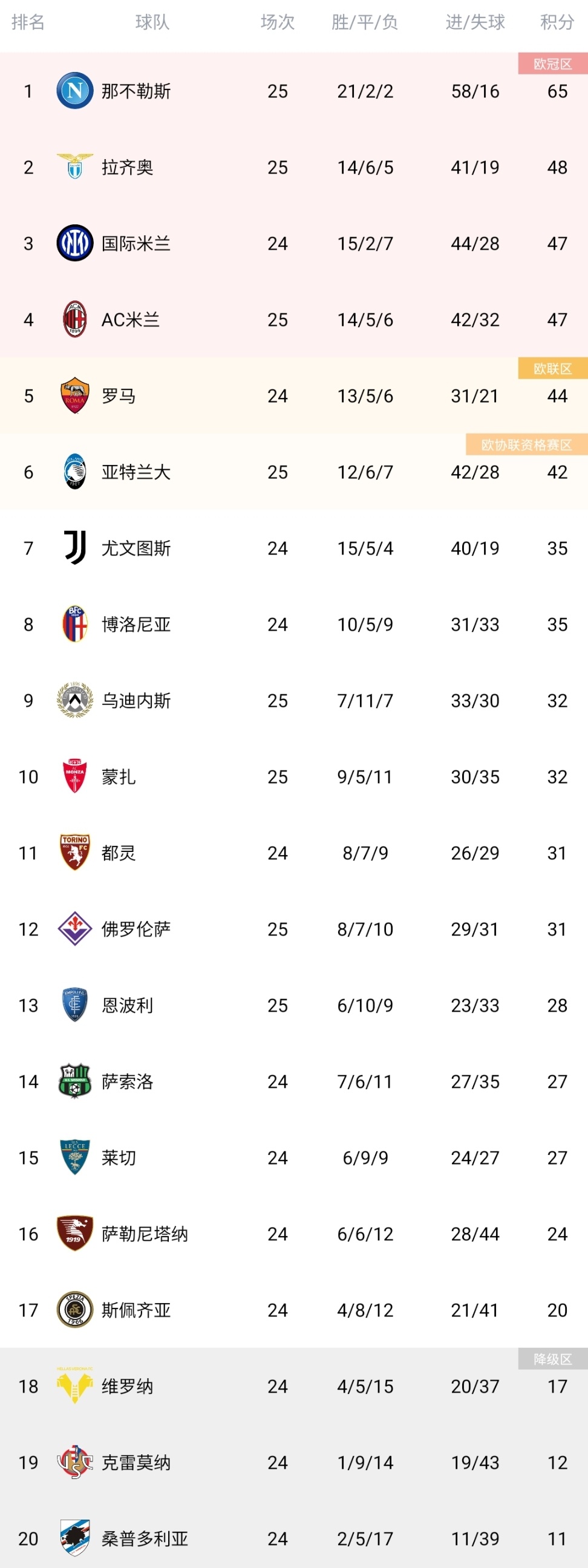Click the 克雷莫纳 team name
Image resolution: width=588 pixels, height=1568 pixels.
(136, 1462)
